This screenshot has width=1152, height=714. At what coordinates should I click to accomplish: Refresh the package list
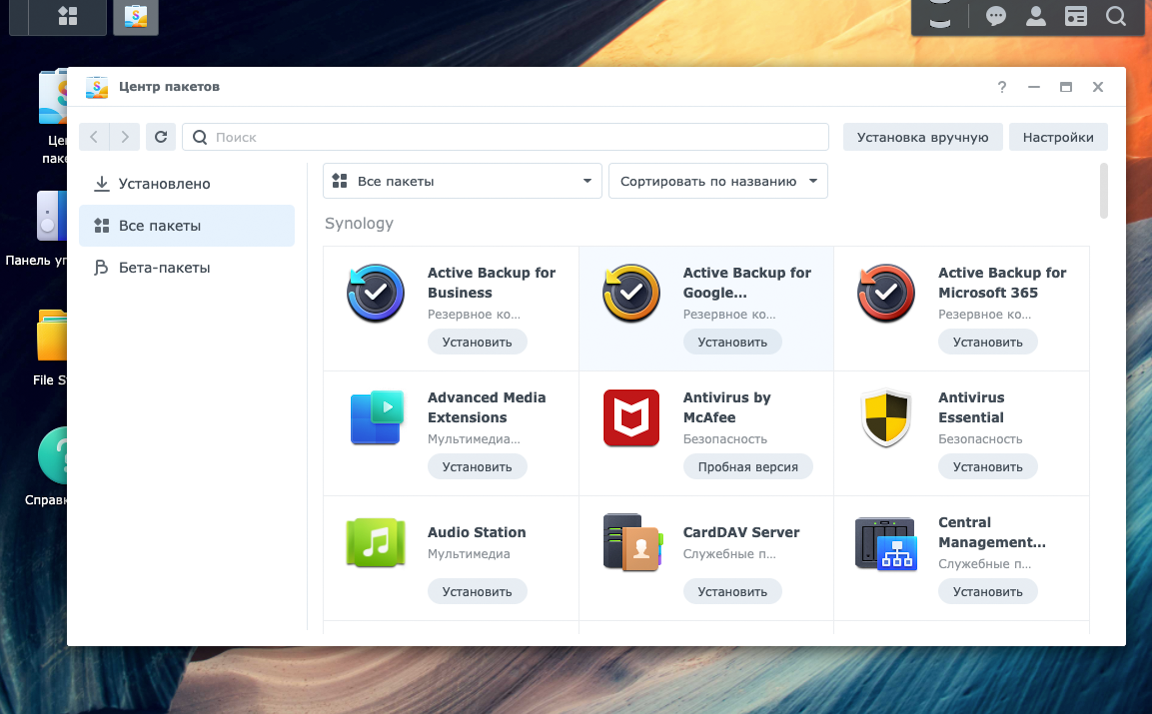[161, 137]
